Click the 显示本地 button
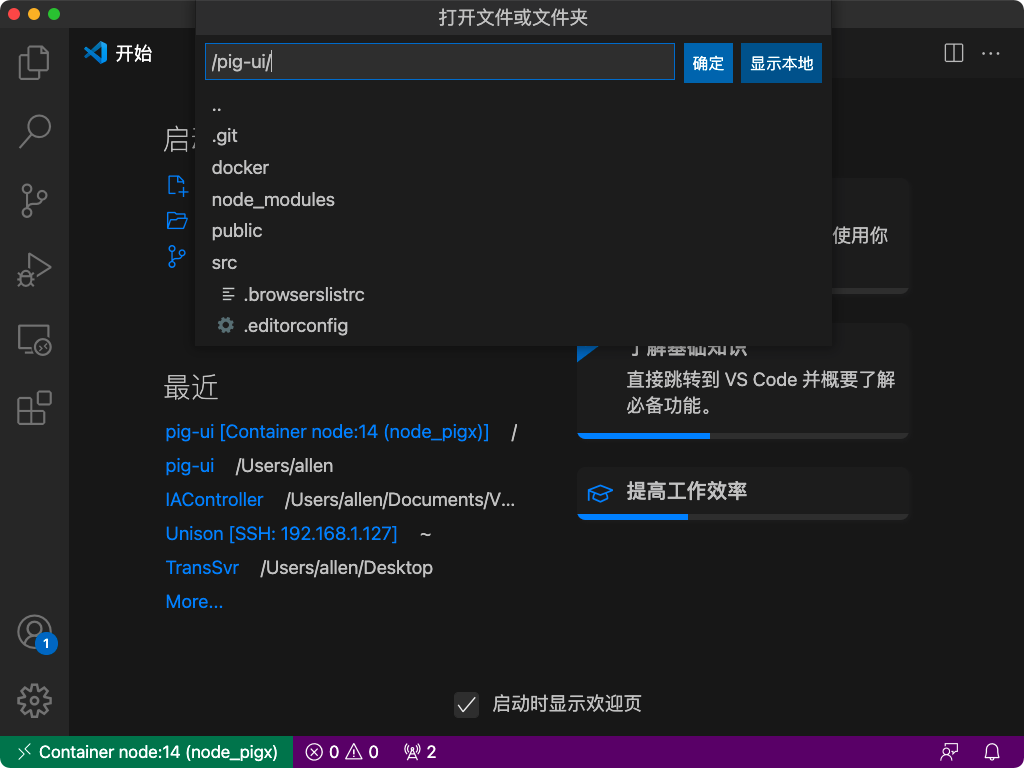 [x=781, y=62]
